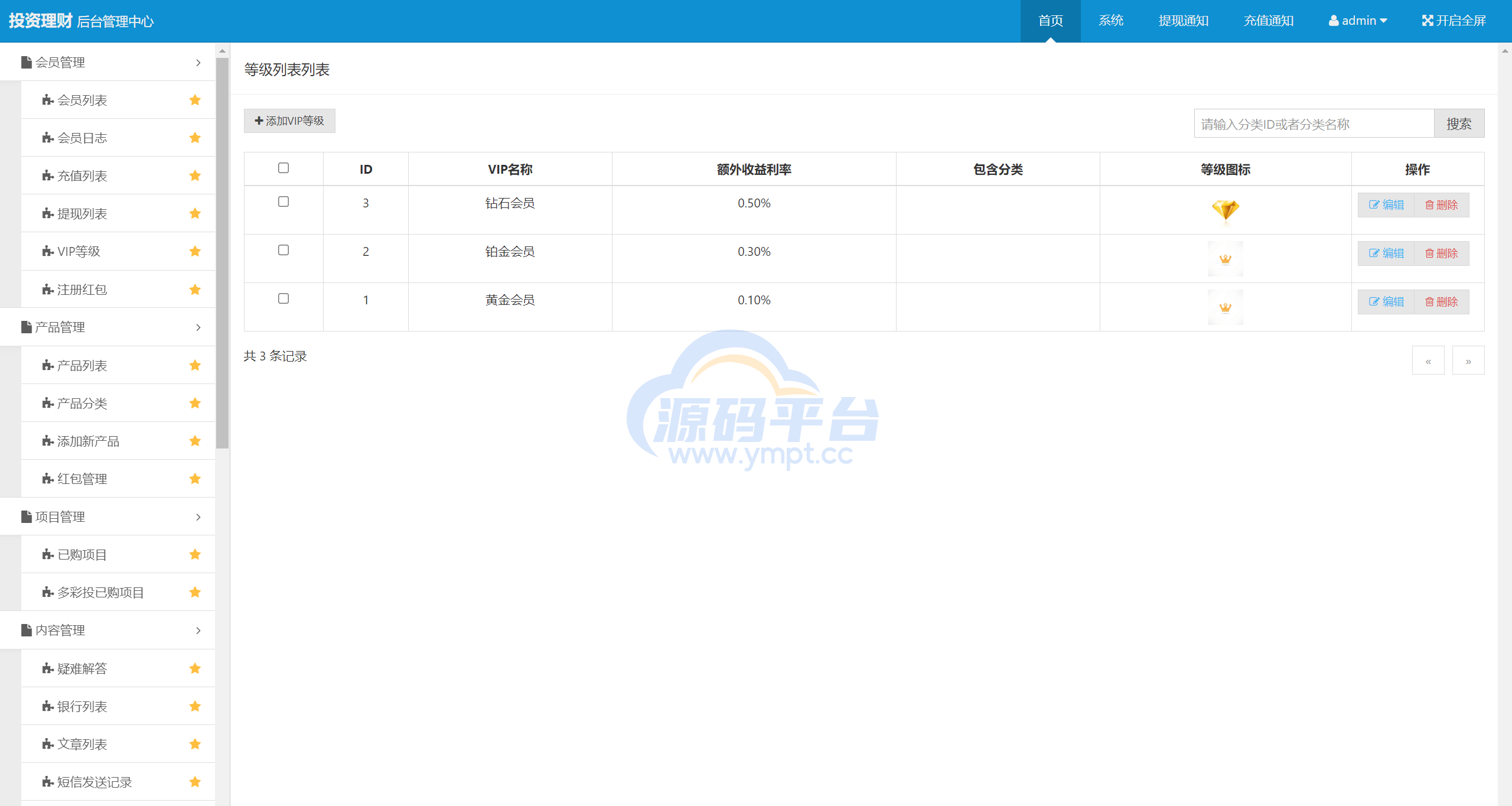Delete the 铂金会员 row
This screenshot has height=806, width=1512.
tap(1442, 253)
